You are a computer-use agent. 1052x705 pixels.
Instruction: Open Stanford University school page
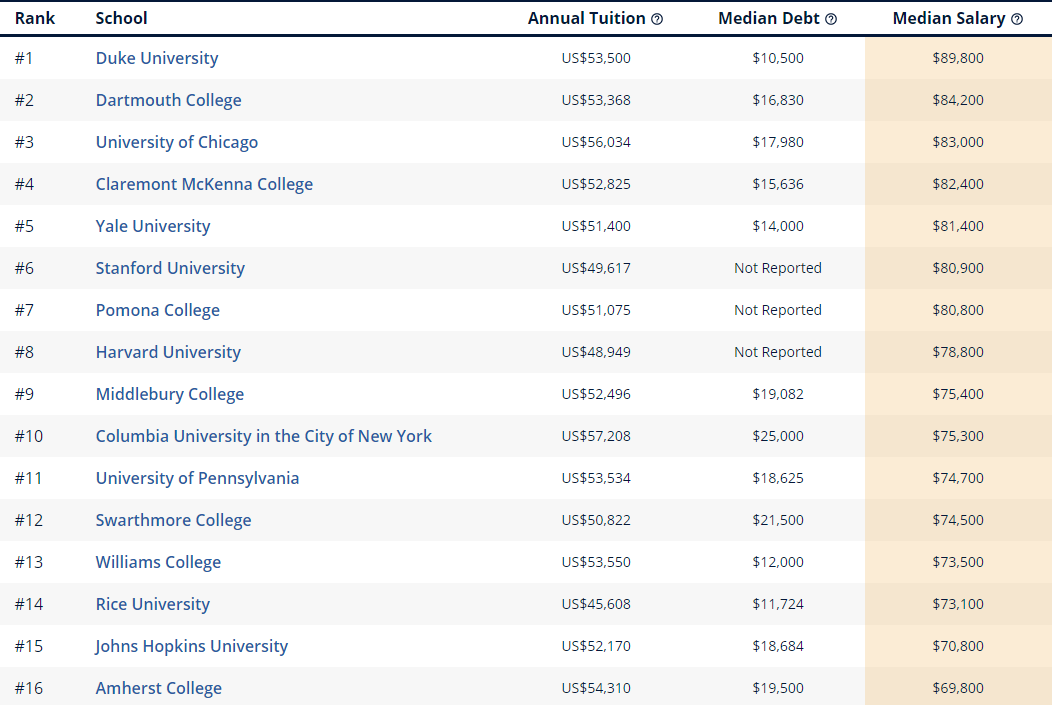(170, 268)
